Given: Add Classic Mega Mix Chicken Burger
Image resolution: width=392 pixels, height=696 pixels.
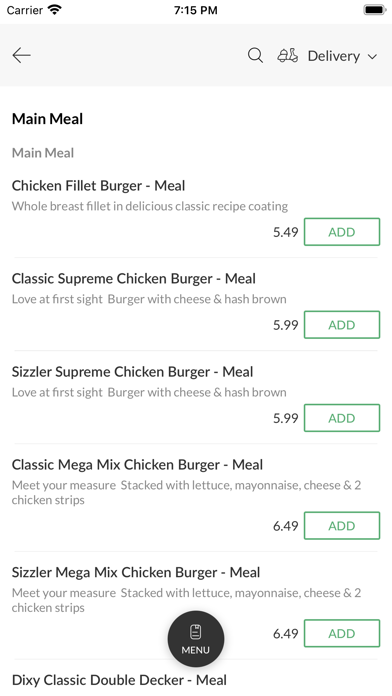Looking at the screenshot, I should pyautogui.click(x=342, y=526).
